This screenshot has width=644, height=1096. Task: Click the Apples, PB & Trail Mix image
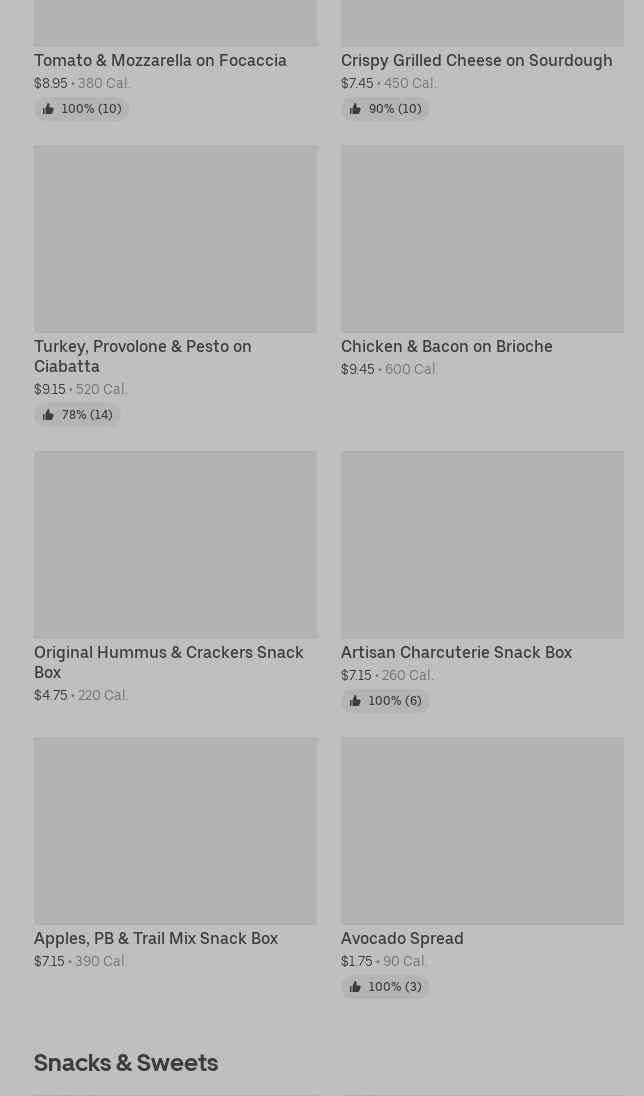click(x=175, y=830)
